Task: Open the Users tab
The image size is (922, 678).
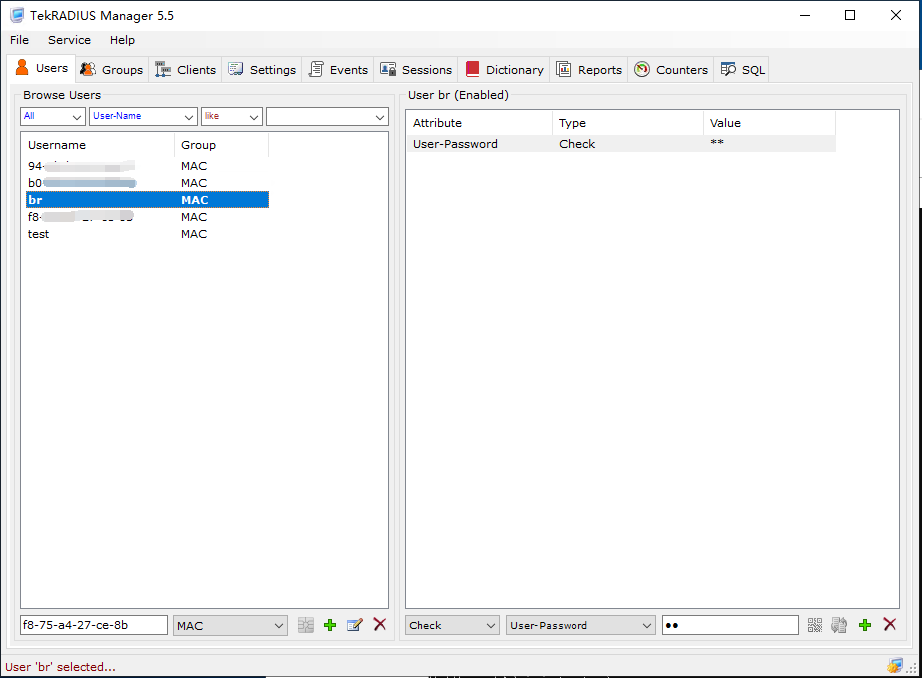Action: coord(42,68)
